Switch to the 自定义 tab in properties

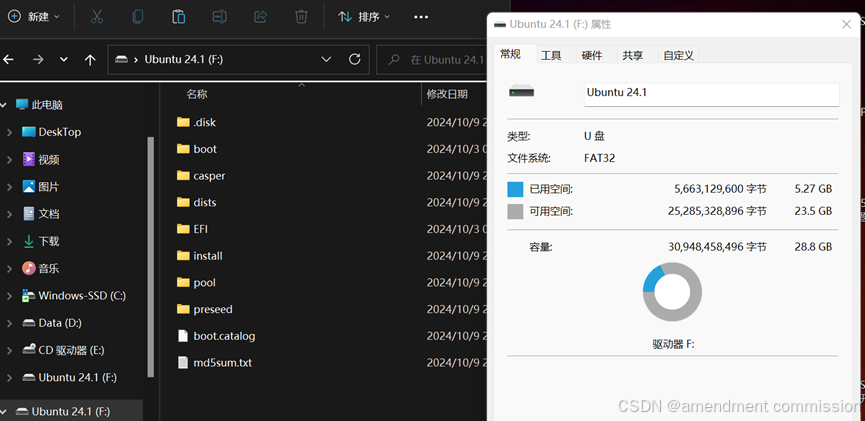[x=679, y=55]
